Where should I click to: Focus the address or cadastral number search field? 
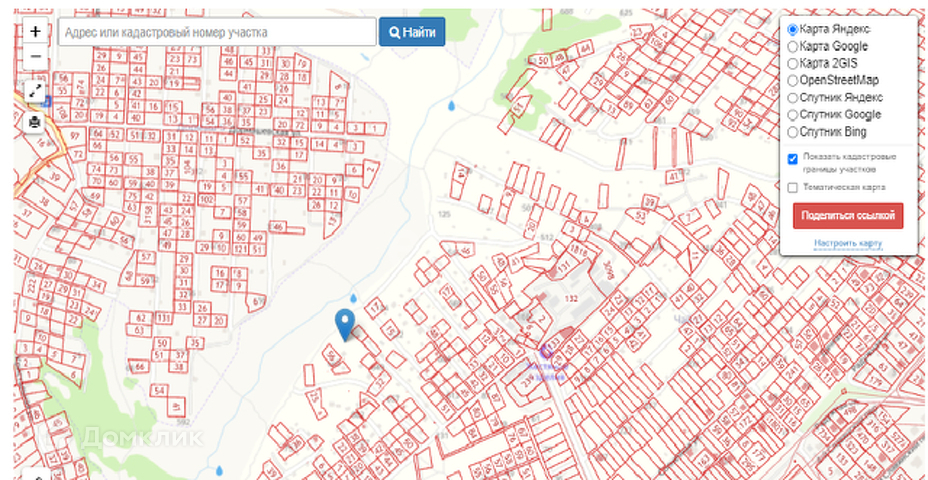point(217,32)
